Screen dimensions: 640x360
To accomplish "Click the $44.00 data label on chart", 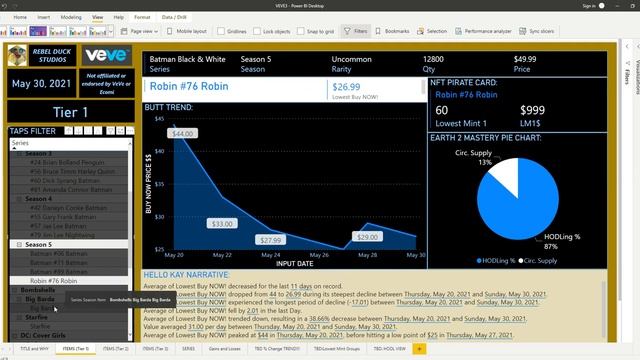I will click(x=182, y=133).
